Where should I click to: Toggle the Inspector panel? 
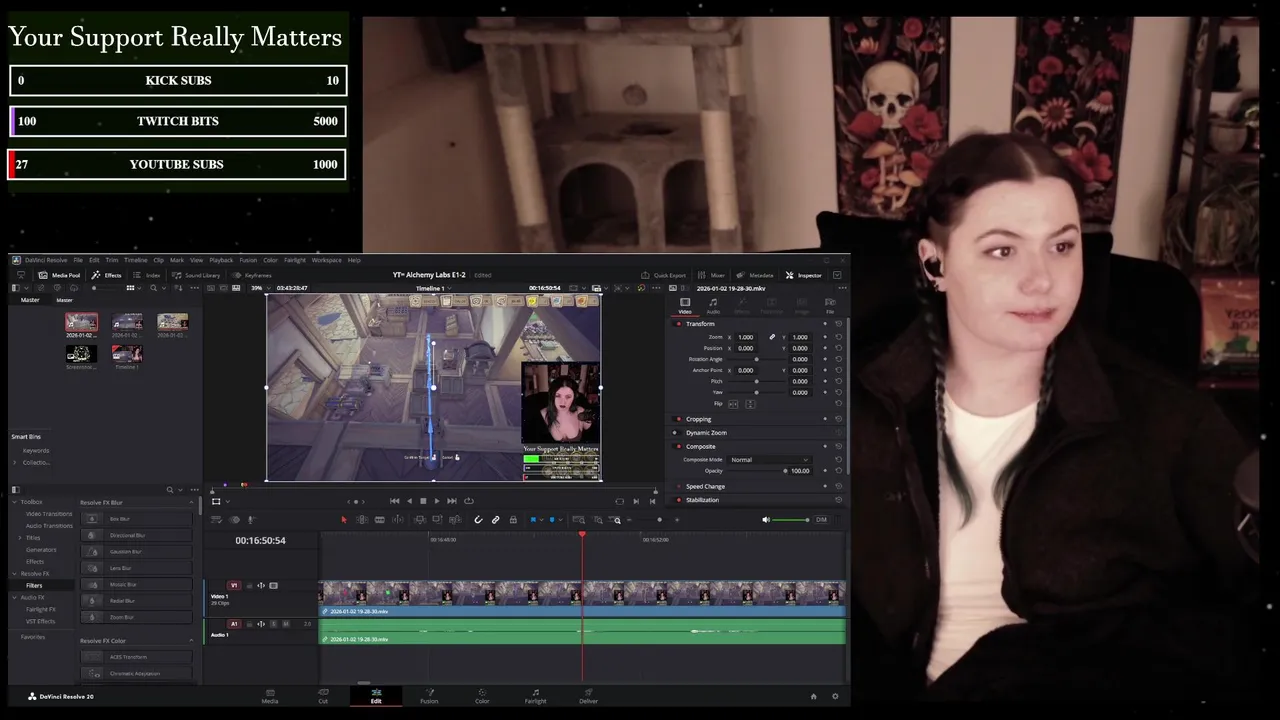point(804,275)
